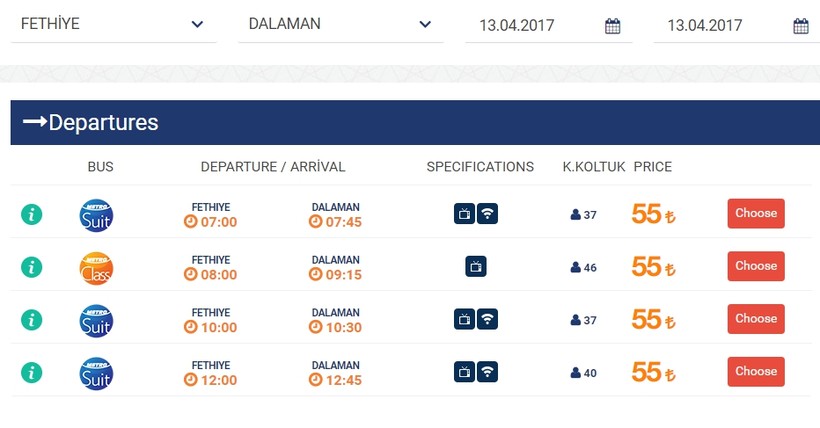Click TV icon on the 10:00 bus
This screenshot has height=428, width=820.
(464, 319)
